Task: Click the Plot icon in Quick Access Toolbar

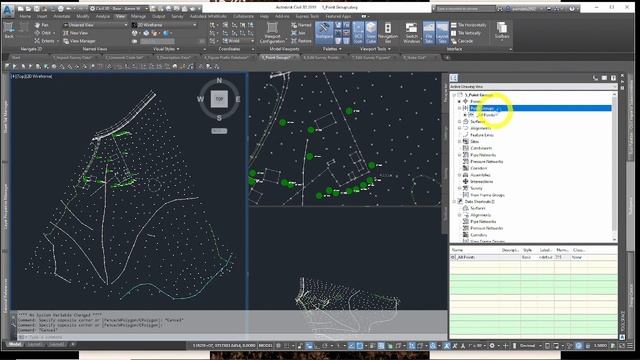Action: tap(60, 9)
